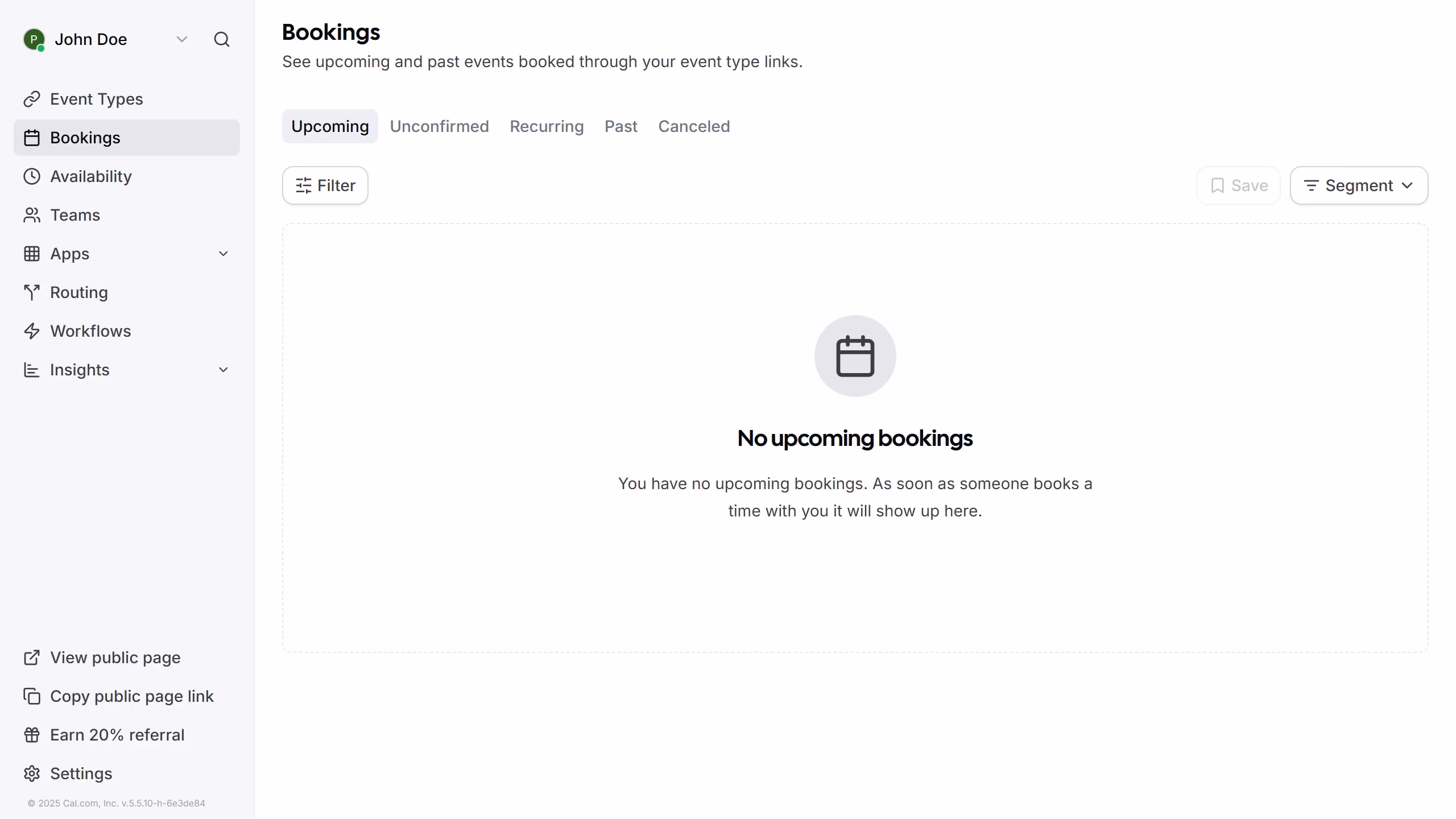Click the search magnifier icon in sidebar
Screen dimensions: 1456x819
[222, 39]
